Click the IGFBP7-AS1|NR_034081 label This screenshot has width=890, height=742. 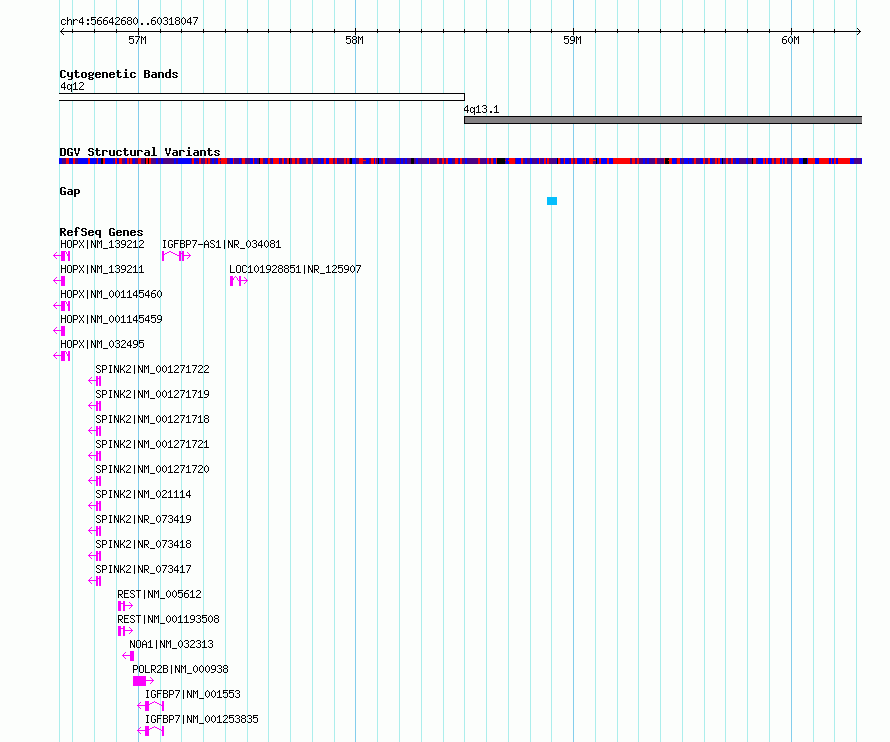pos(221,244)
